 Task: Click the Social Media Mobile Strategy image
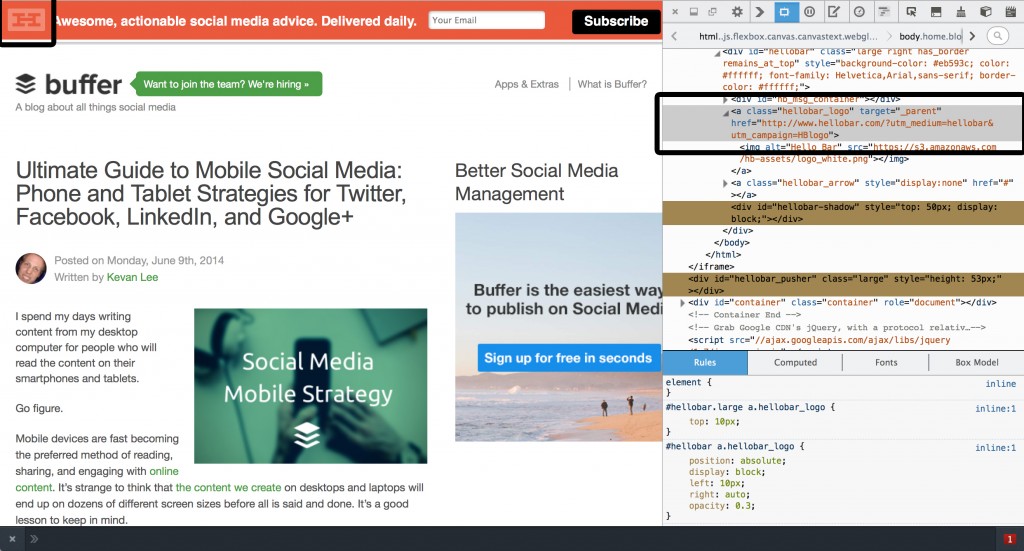[x=311, y=386]
